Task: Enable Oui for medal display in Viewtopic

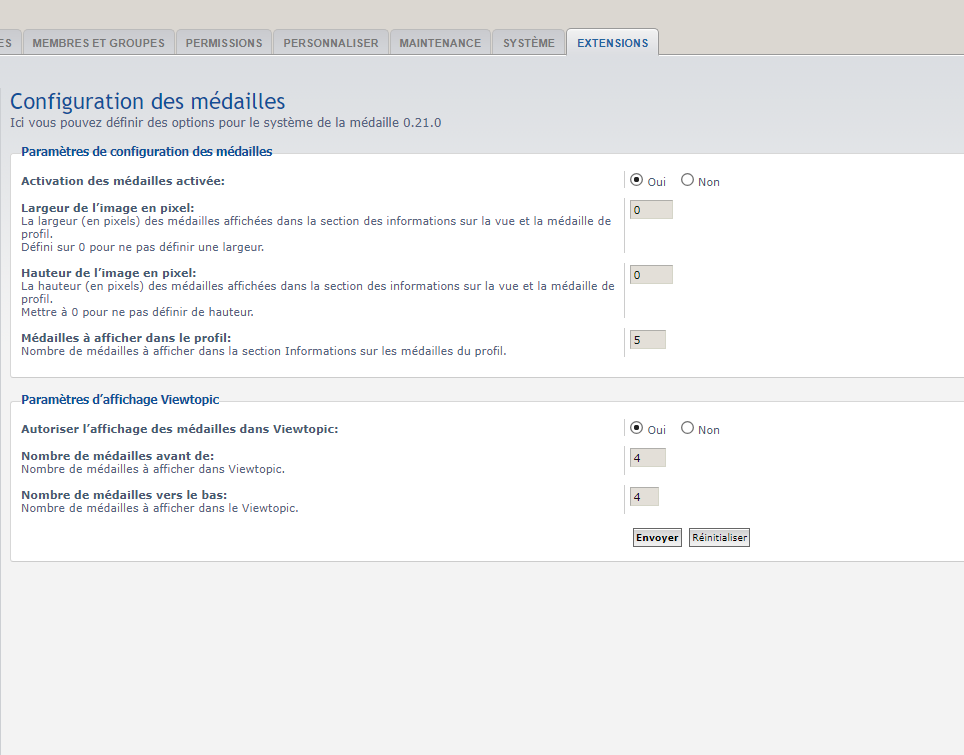Action: (x=637, y=428)
